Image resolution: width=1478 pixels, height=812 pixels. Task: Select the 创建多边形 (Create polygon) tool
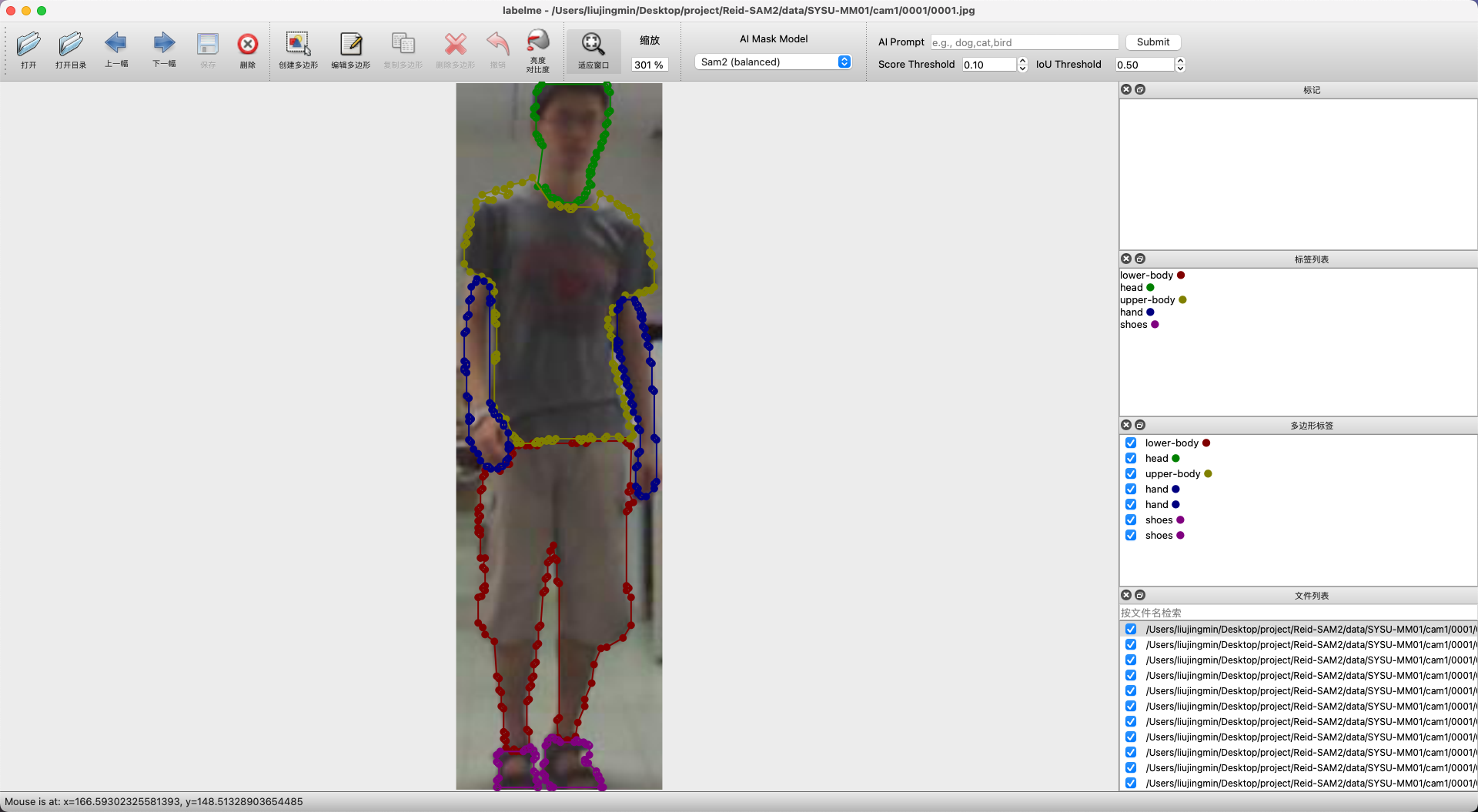tap(298, 44)
